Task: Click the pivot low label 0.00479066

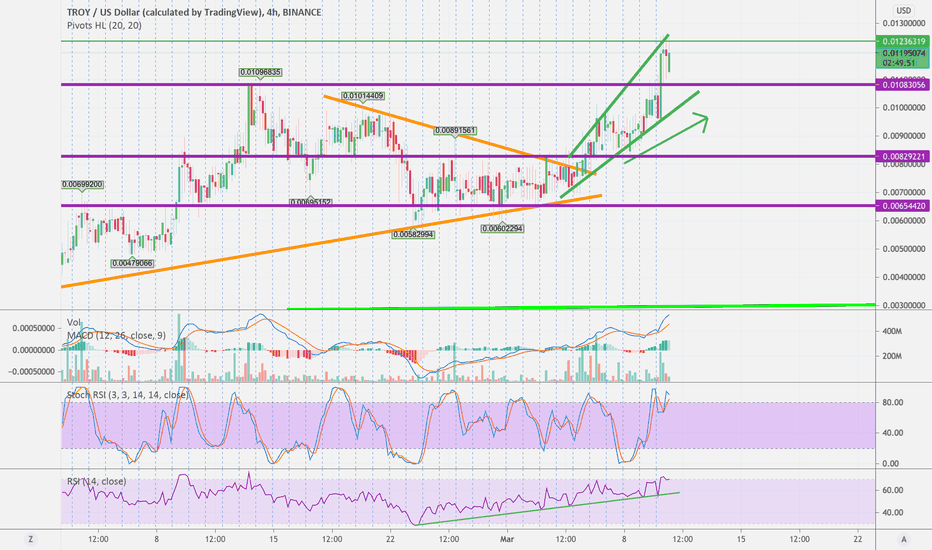Action: click(132, 263)
